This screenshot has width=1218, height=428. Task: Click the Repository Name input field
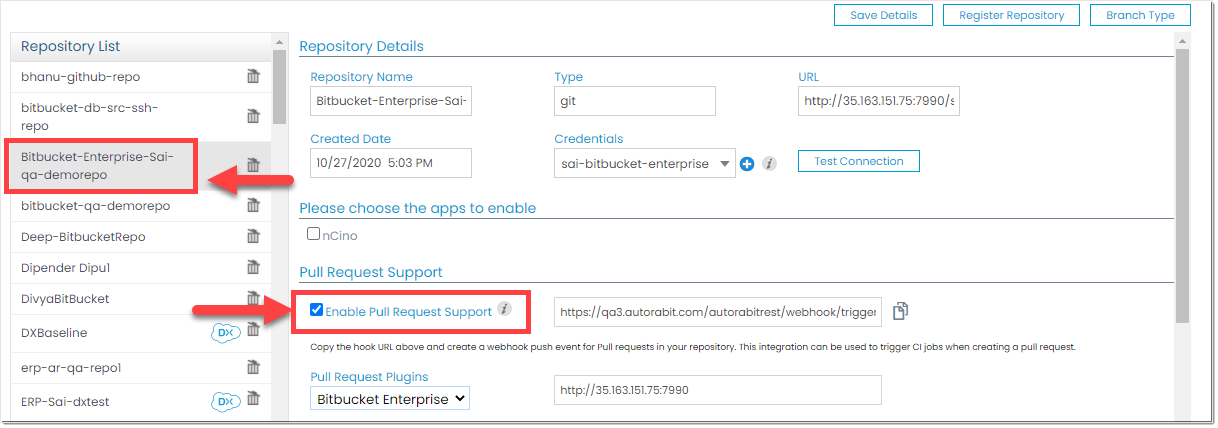pos(391,101)
